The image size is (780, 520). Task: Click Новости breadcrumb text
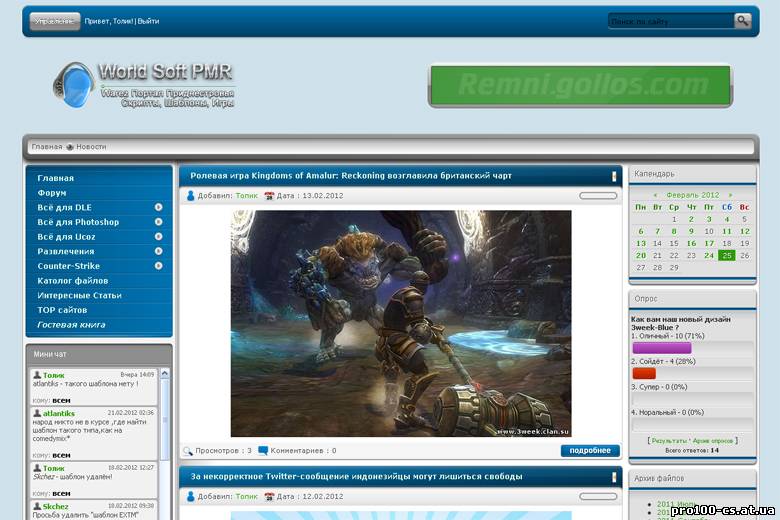point(92,147)
